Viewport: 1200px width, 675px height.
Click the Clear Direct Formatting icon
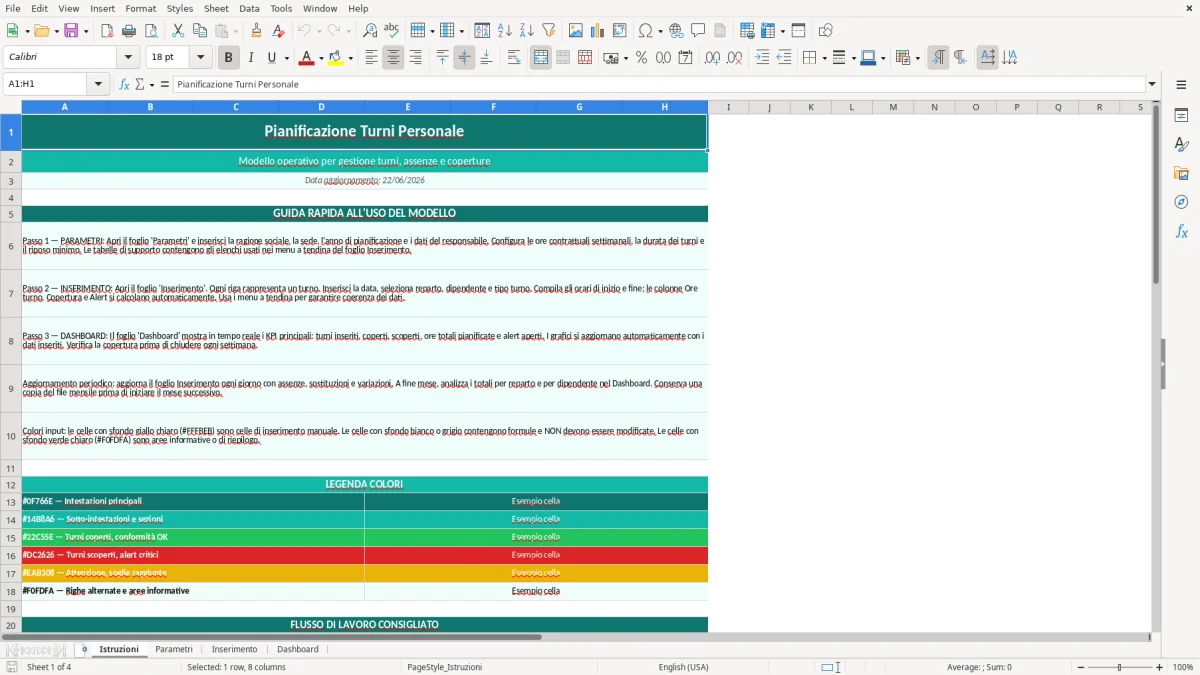pyautogui.click(x=279, y=31)
